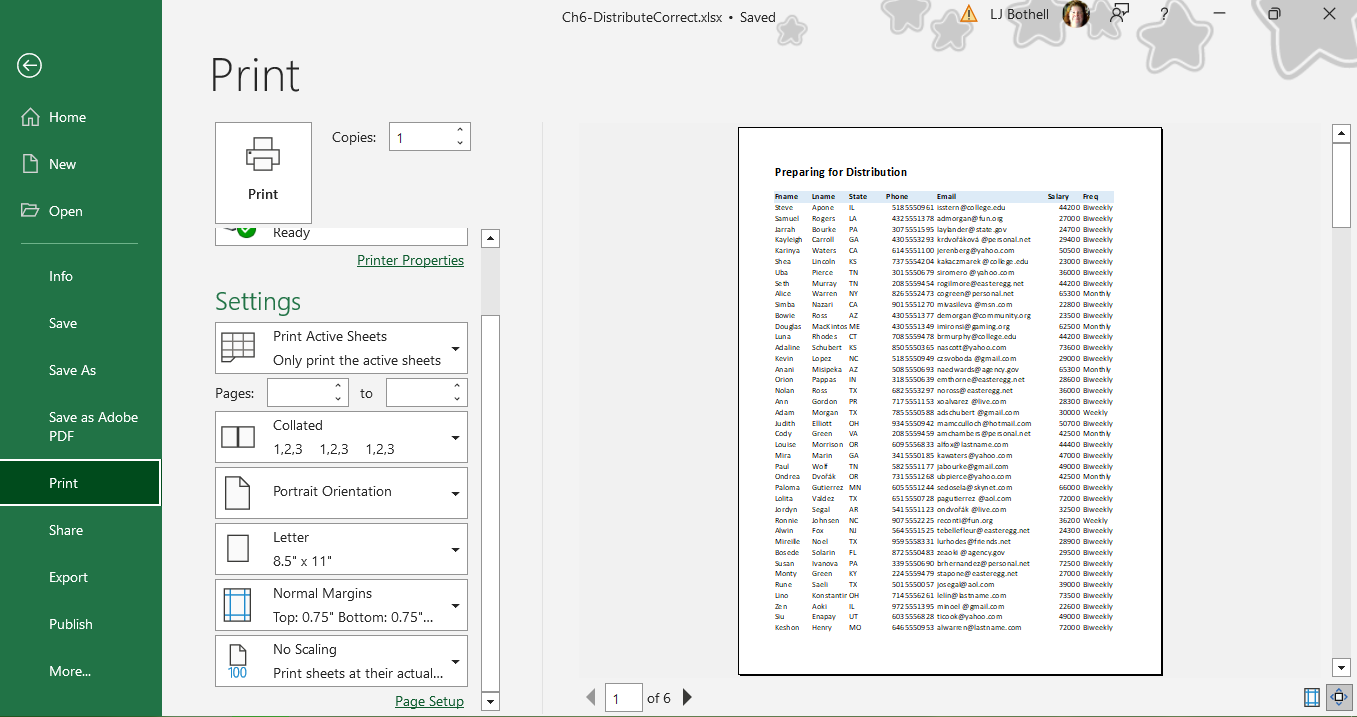Click the next page arrow under the preview

coord(686,697)
